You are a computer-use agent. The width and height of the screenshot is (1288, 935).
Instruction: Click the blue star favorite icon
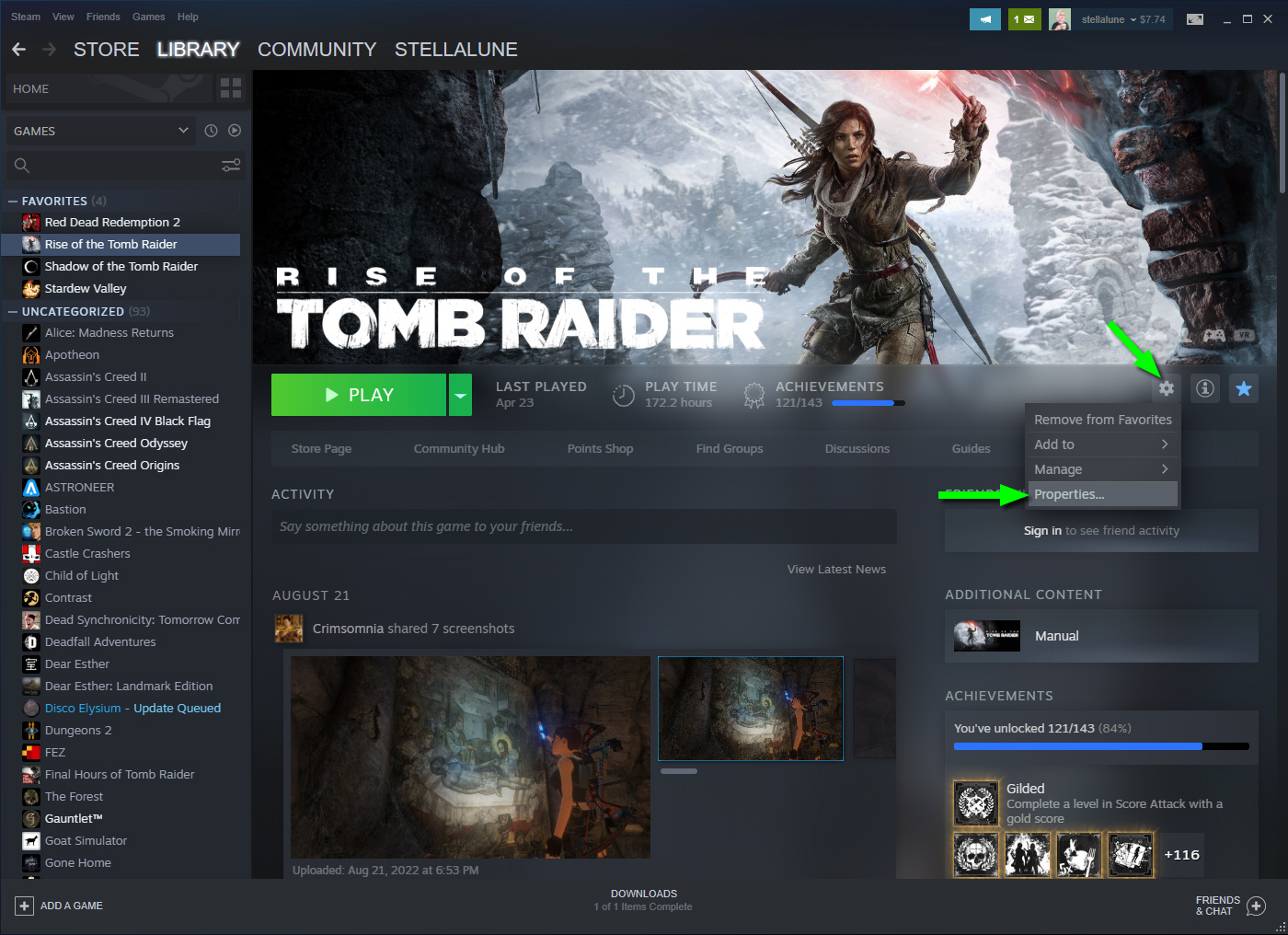point(1243,388)
